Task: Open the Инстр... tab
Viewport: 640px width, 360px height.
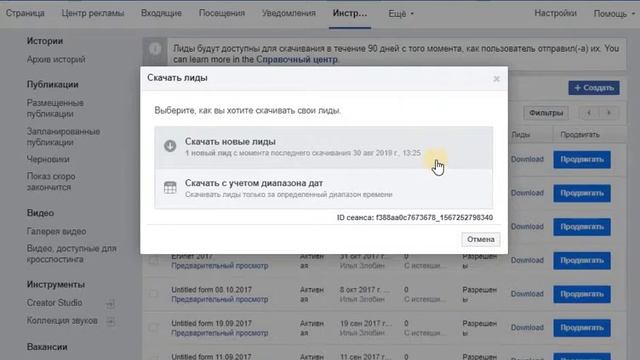Action: click(350, 13)
